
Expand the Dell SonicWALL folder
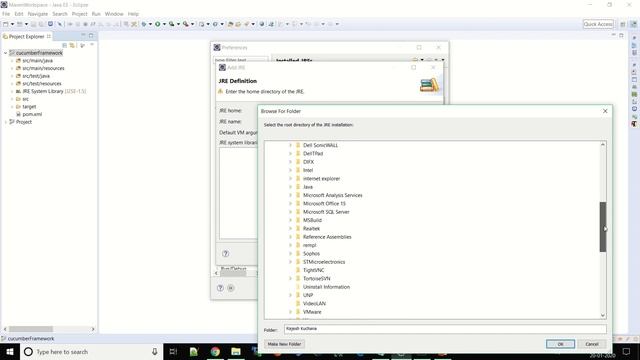[291, 145]
